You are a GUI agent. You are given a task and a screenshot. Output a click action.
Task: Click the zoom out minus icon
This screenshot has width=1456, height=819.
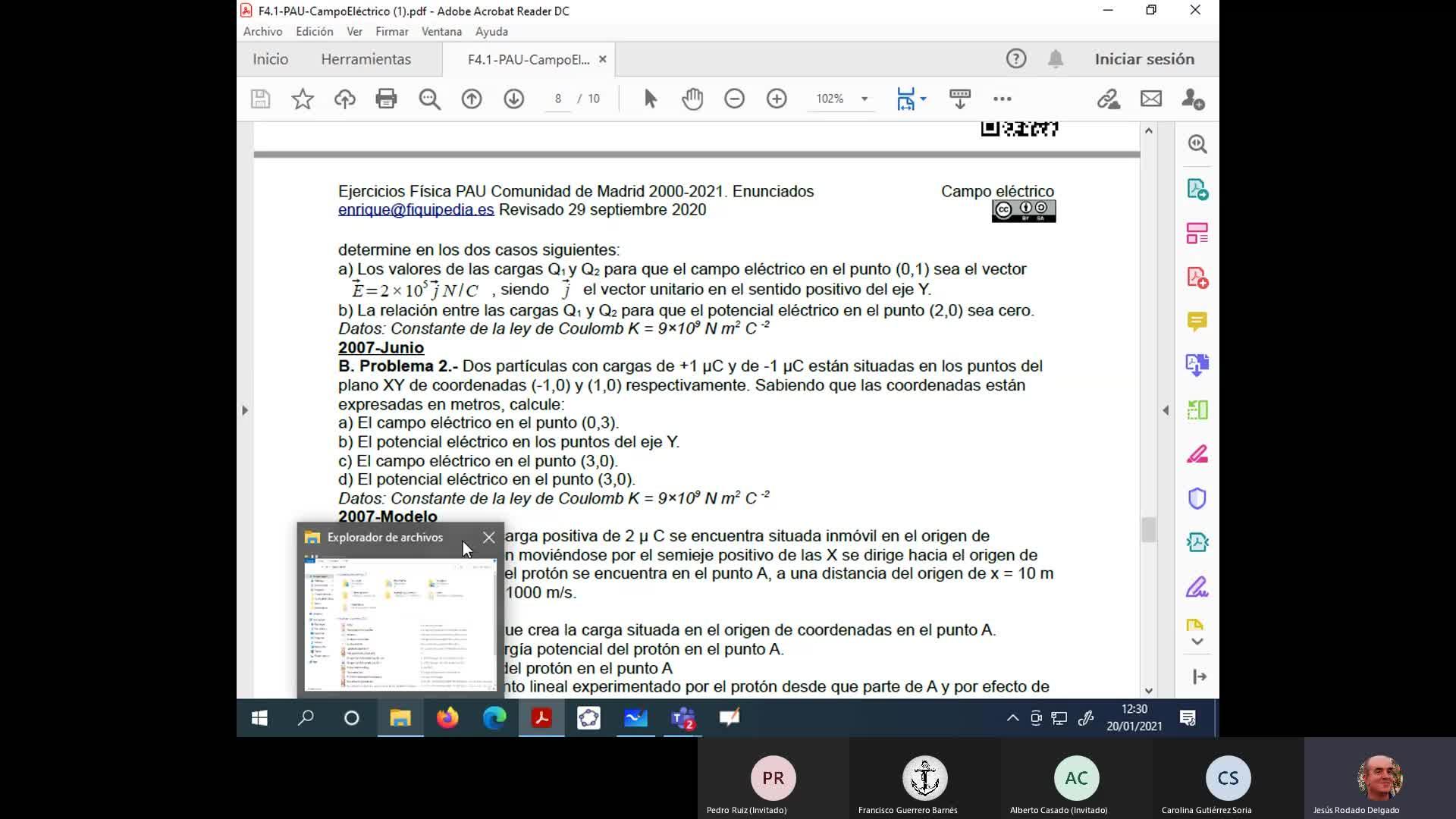pyautogui.click(x=734, y=99)
